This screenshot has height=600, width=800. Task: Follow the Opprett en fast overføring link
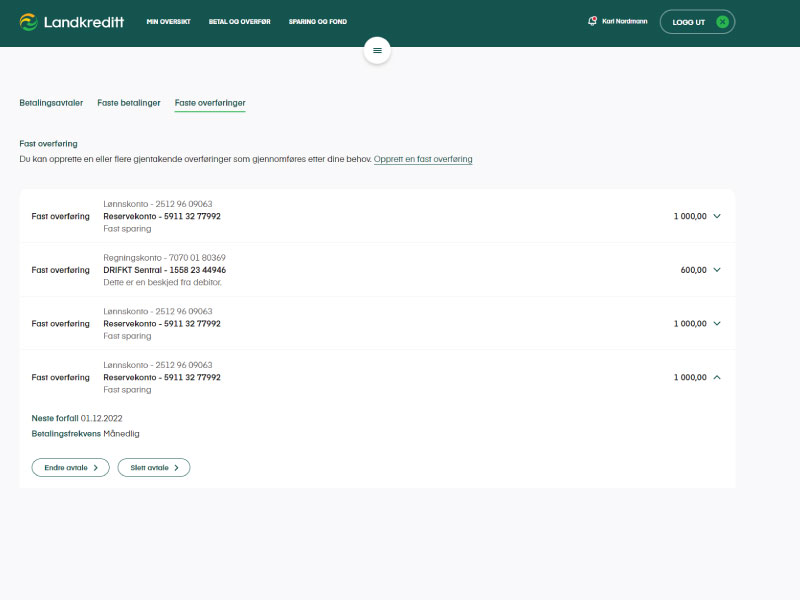pos(423,159)
